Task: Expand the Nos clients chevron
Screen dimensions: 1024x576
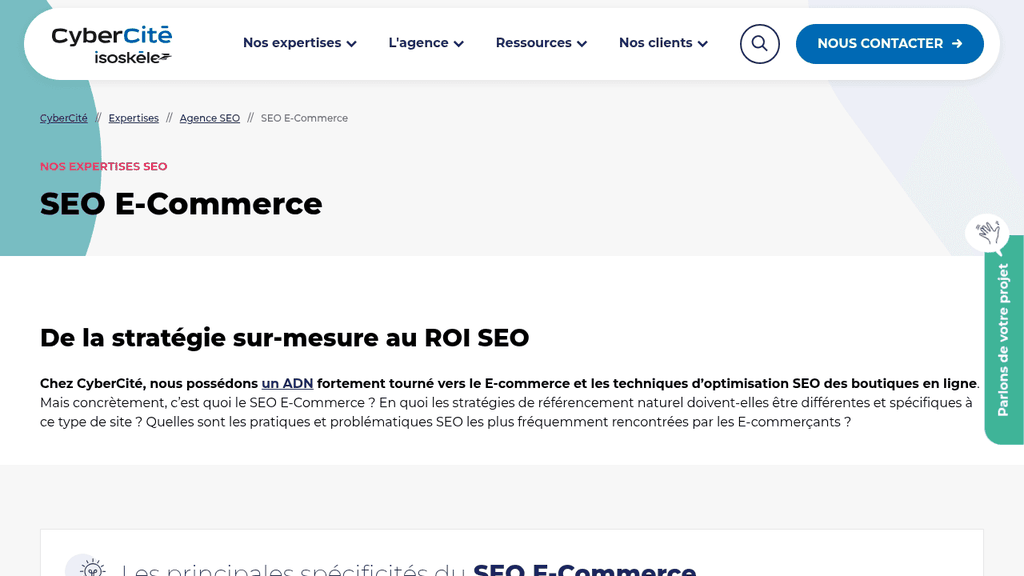Action: tap(703, 44)
